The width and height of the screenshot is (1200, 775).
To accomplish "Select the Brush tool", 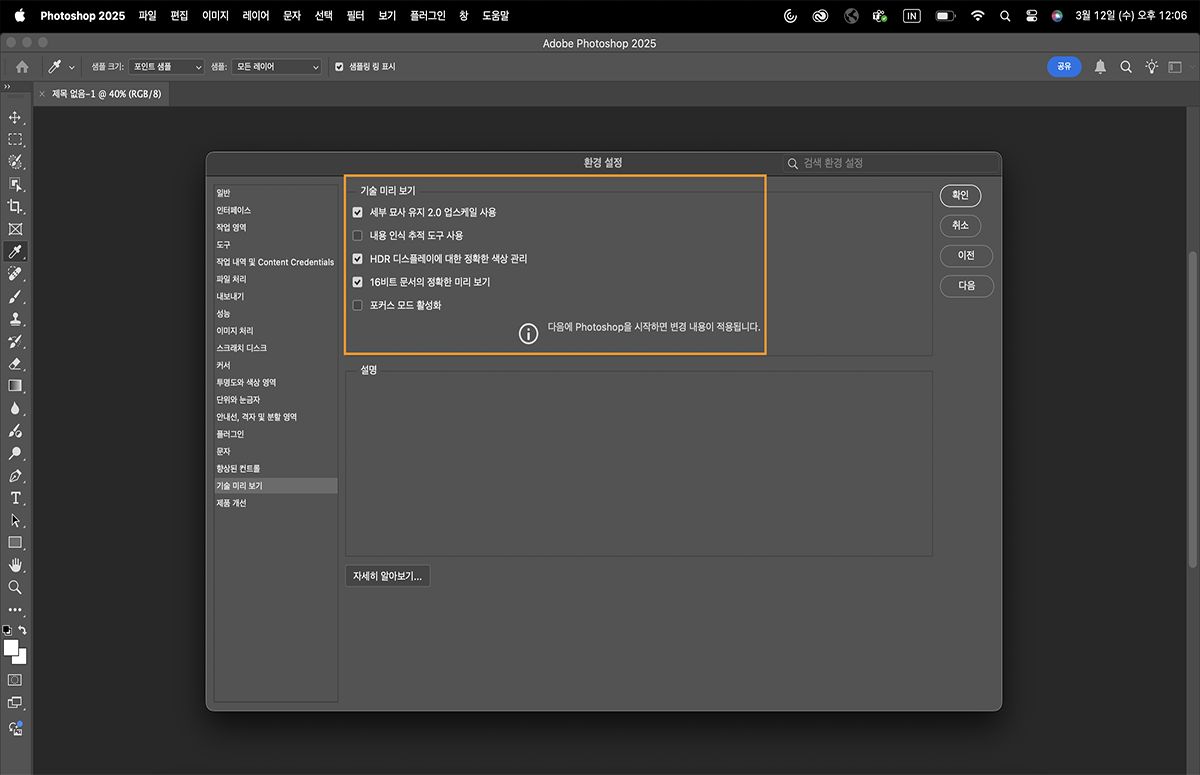I will 15,296.
